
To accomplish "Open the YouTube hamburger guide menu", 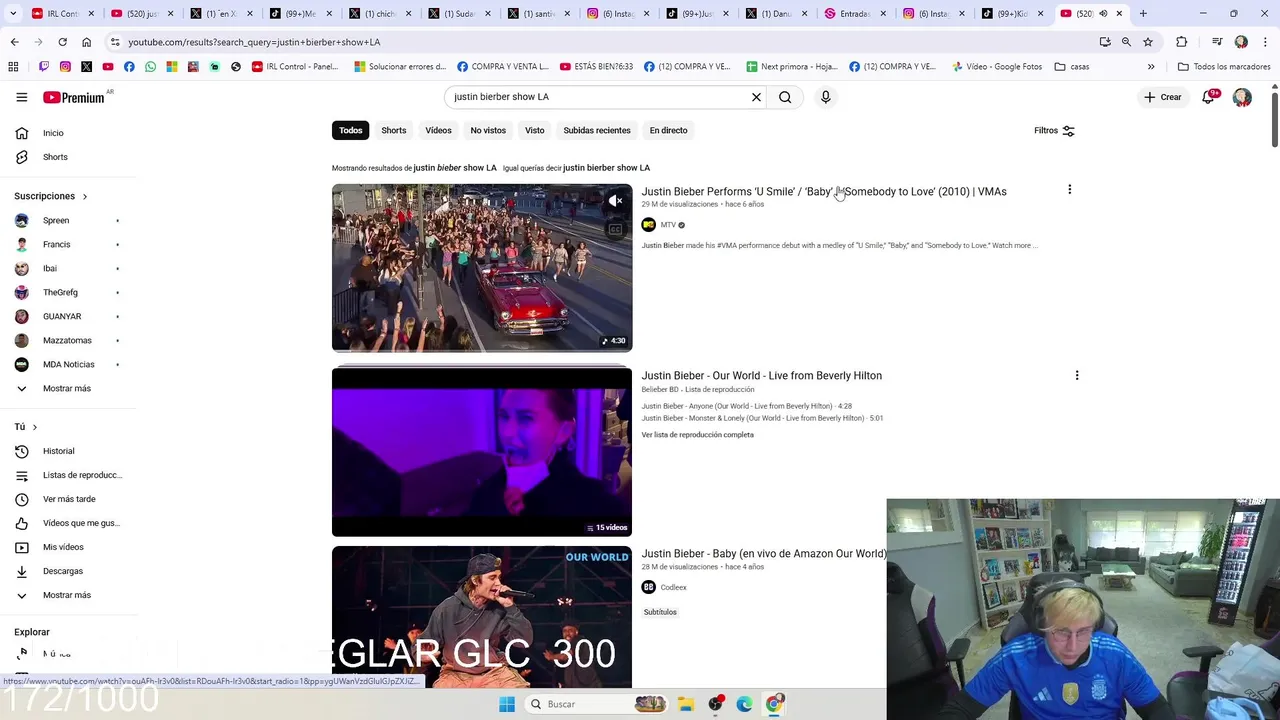I will [x=21, y=97].
